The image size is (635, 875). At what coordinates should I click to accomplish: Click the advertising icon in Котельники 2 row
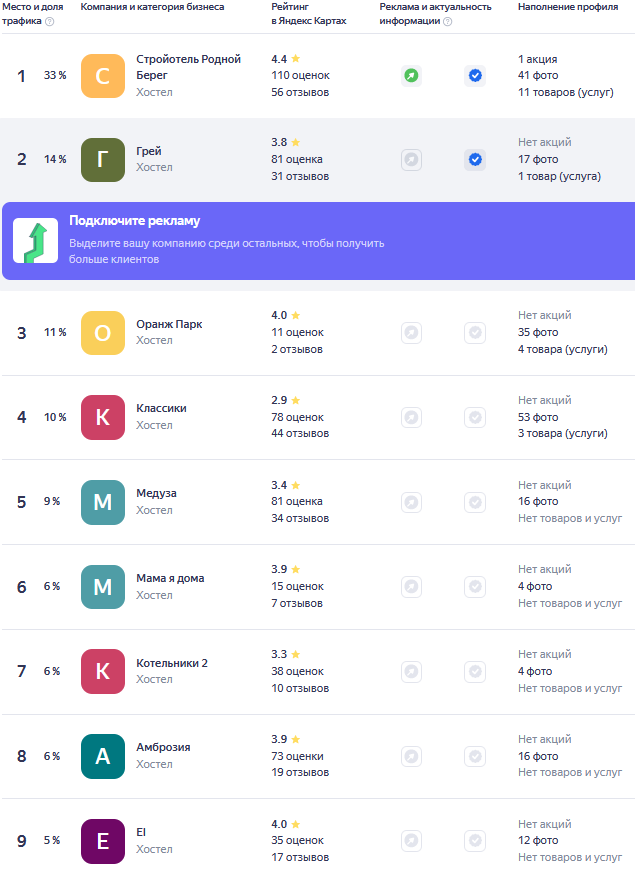(411, 671)
